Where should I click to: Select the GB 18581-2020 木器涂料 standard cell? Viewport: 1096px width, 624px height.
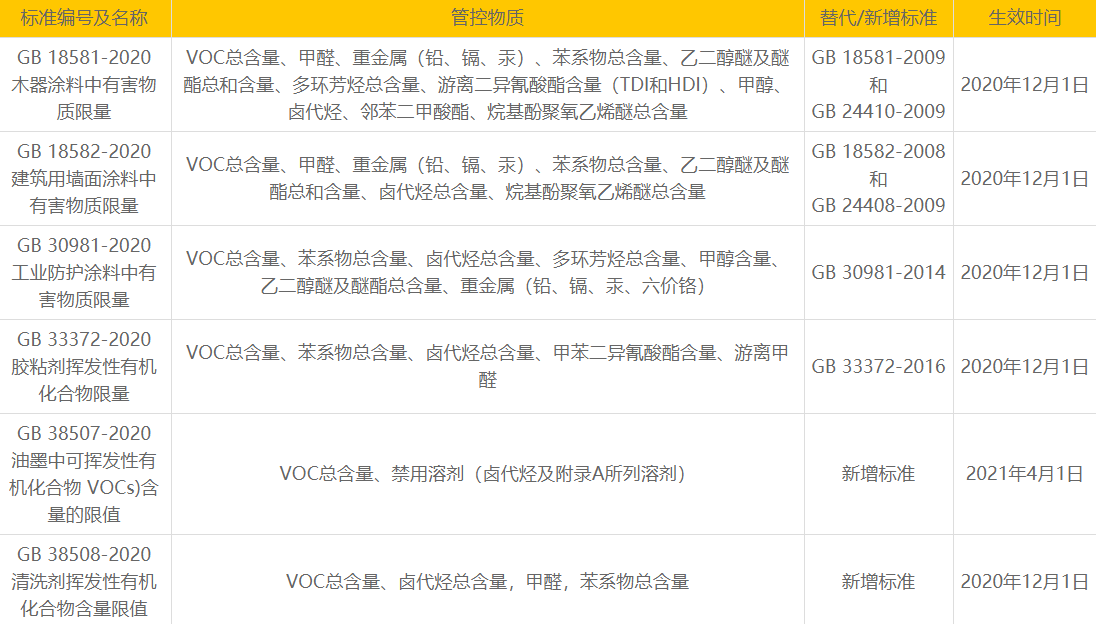[84, 85]
